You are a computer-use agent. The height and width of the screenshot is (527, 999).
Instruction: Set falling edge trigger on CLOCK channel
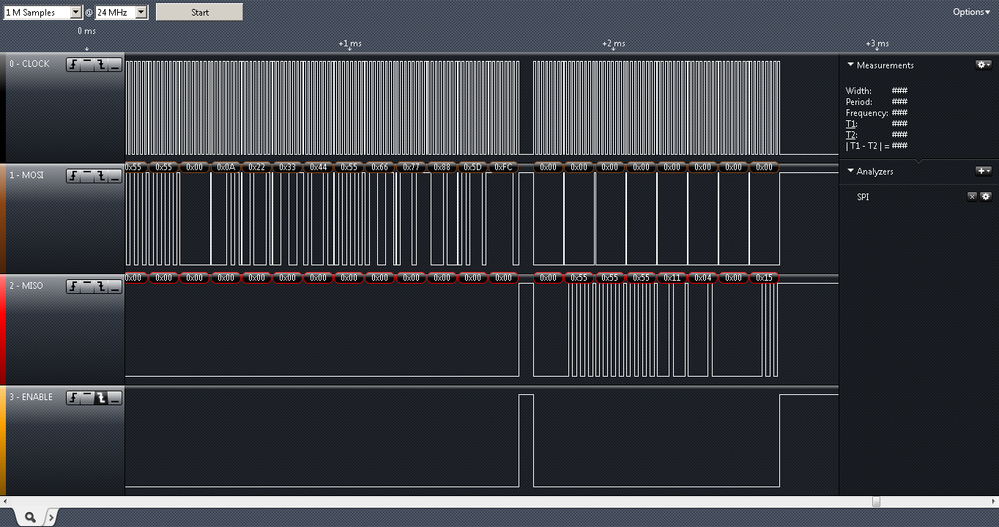pos(101,64)
